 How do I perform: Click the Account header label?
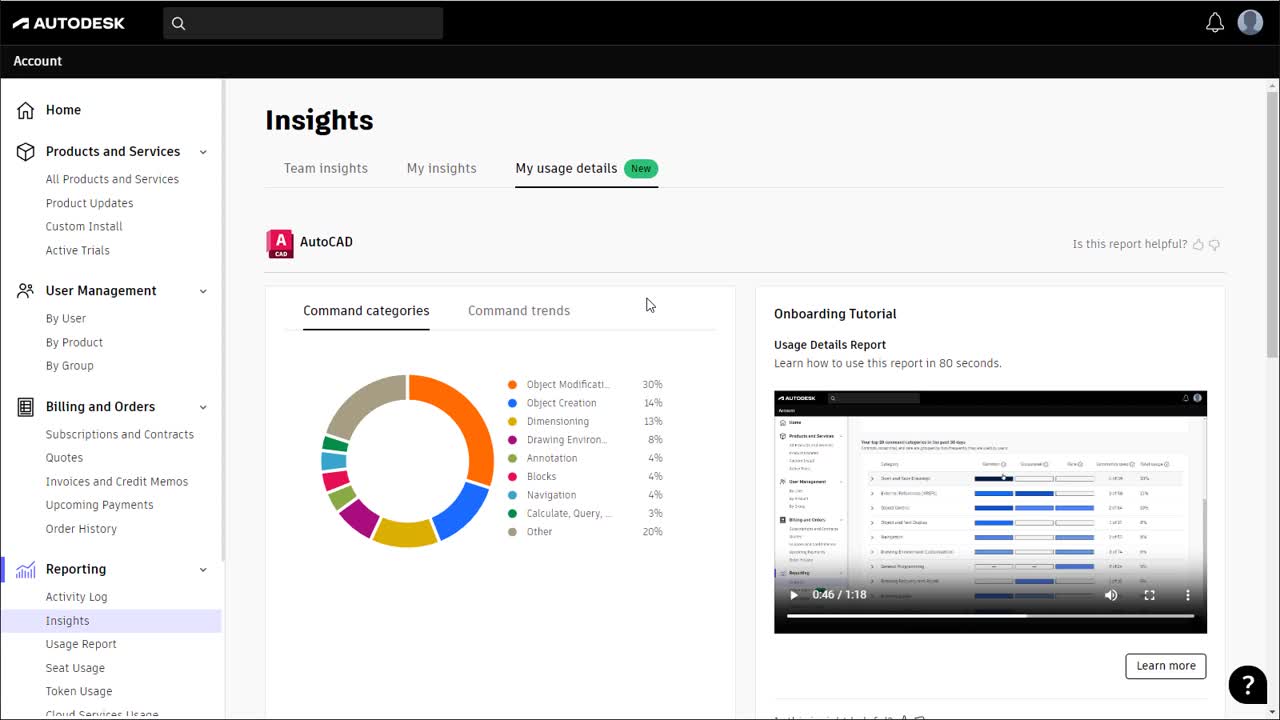(x=38, y=61)
